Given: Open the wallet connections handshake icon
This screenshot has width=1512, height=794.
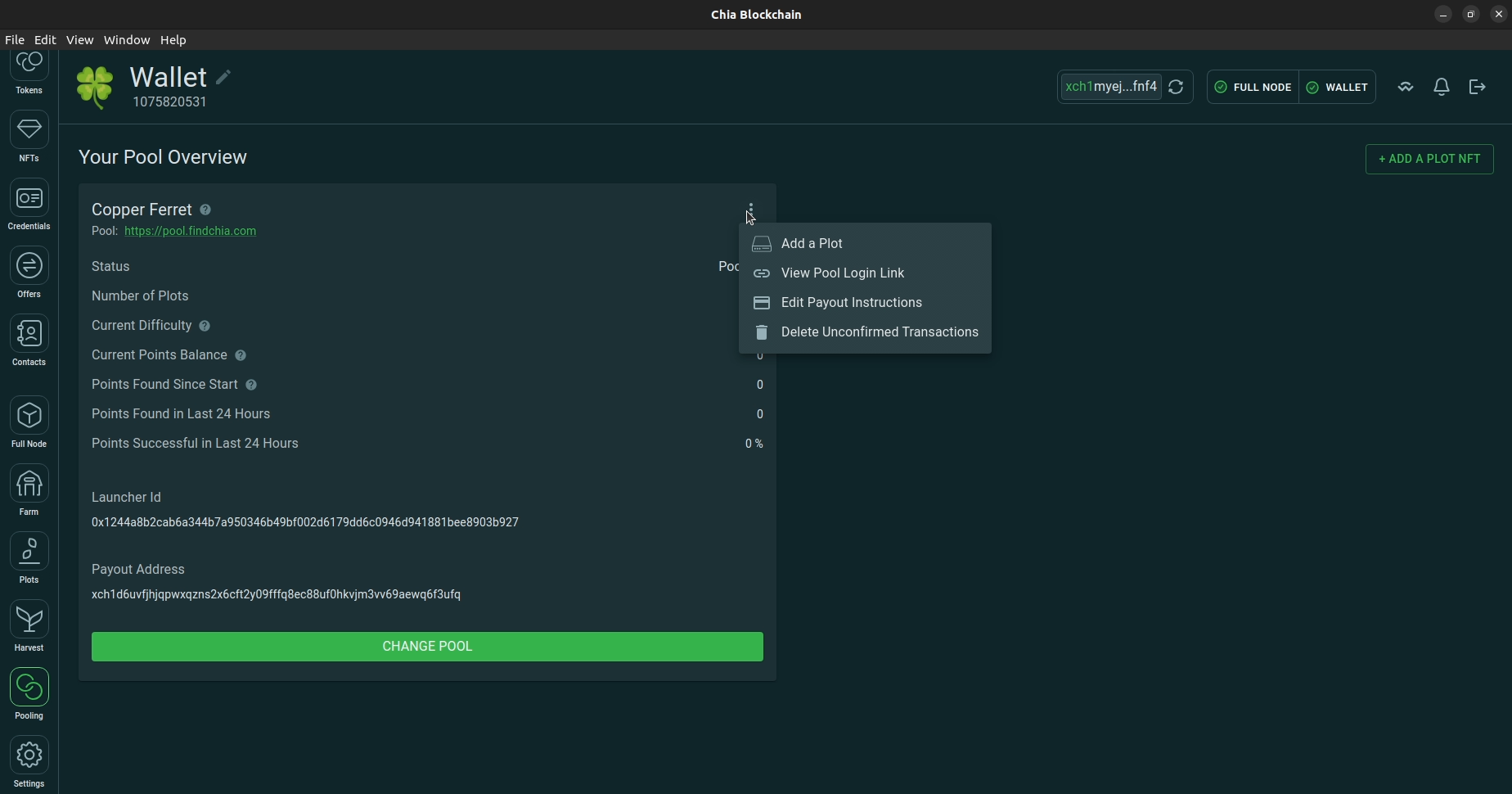Looking at the screenshot, I should click(1406, 87).
